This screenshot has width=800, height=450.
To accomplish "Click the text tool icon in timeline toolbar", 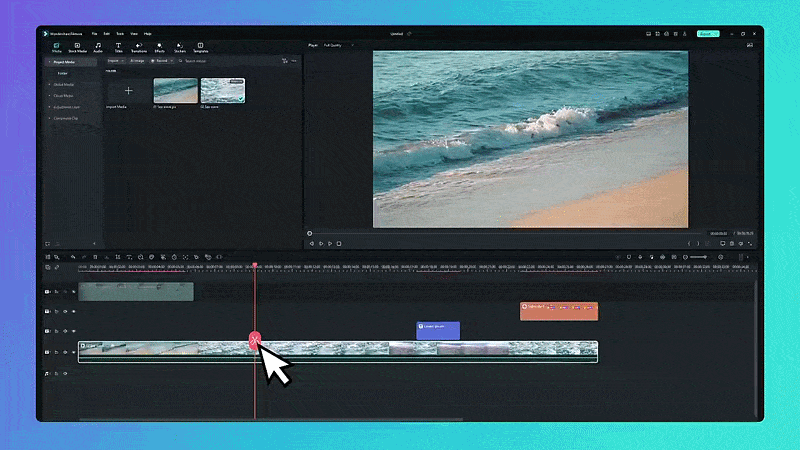I will click(x=129, y=257).
